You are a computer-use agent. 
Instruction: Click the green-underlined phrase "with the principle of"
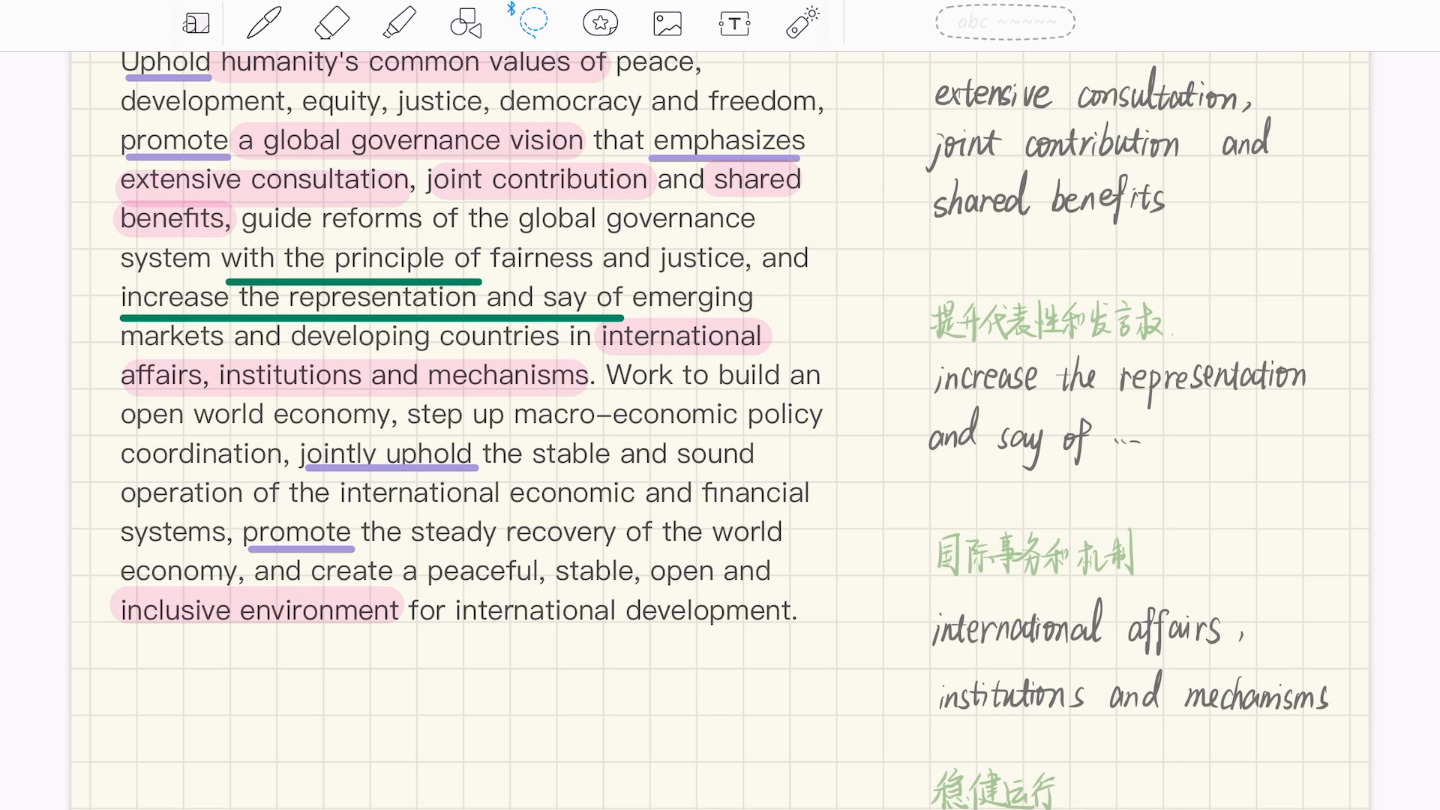[x=351, y=258]
